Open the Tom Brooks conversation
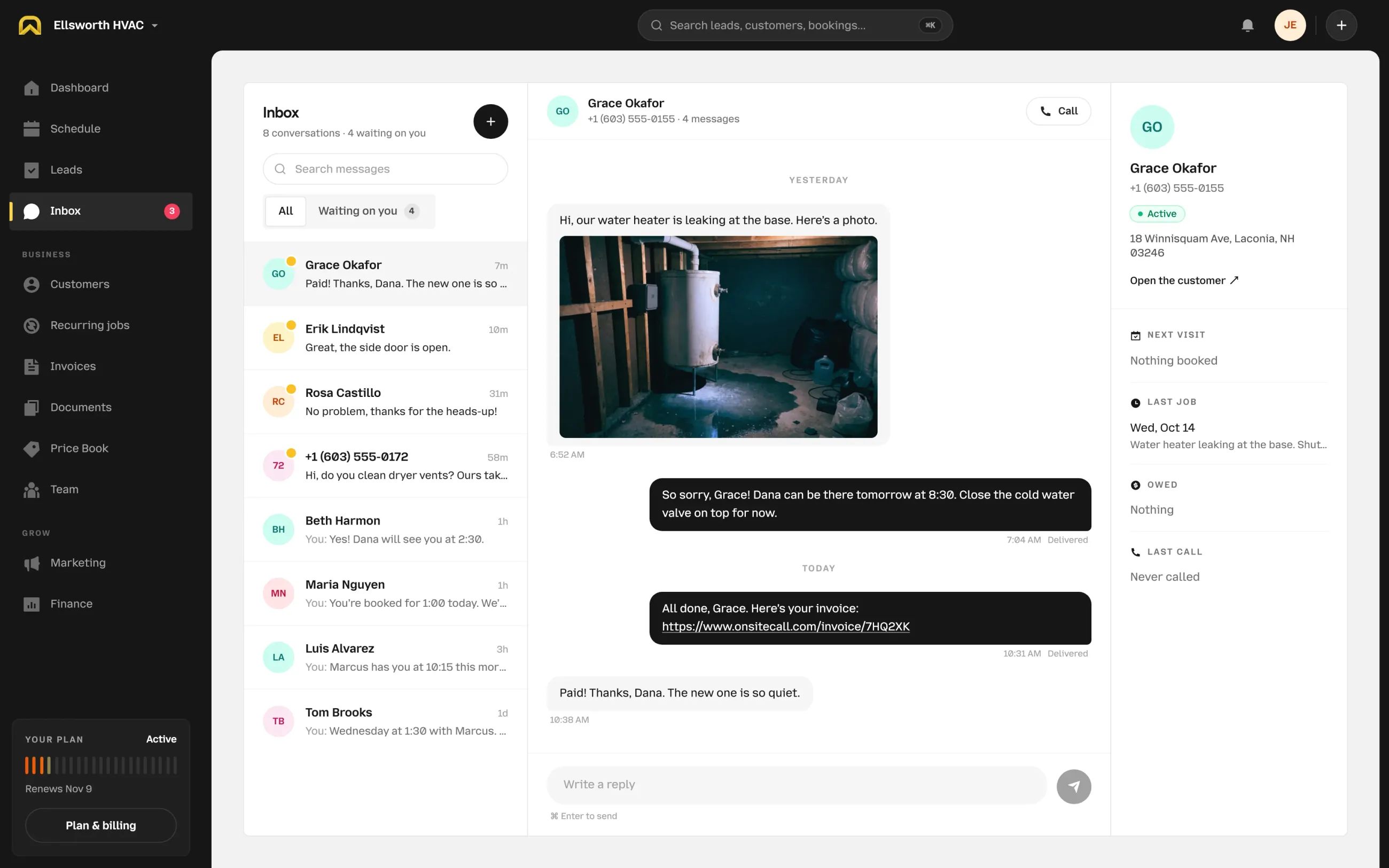 coord(385,722)
